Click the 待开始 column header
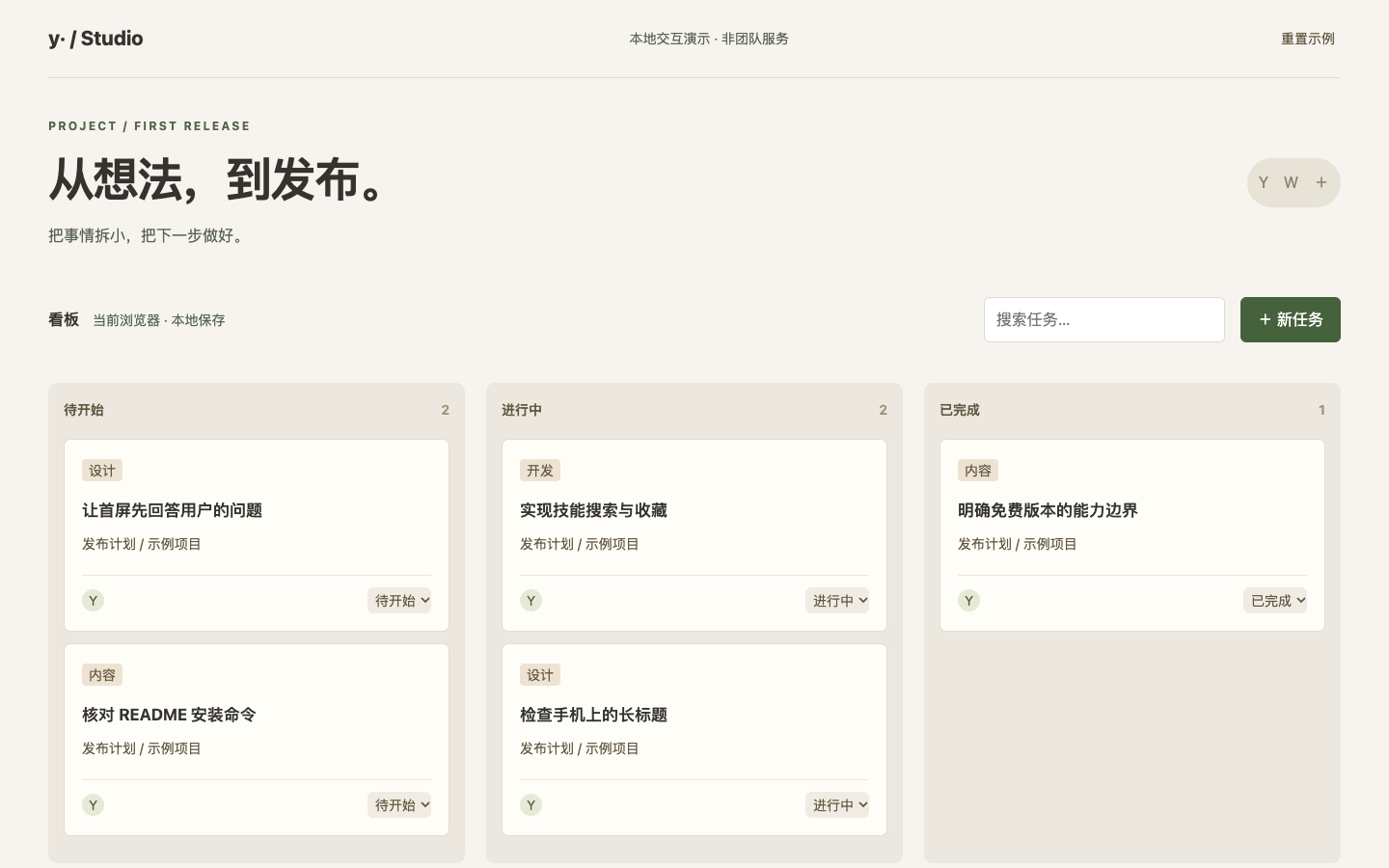1389x868 pixels. point(84,410)
